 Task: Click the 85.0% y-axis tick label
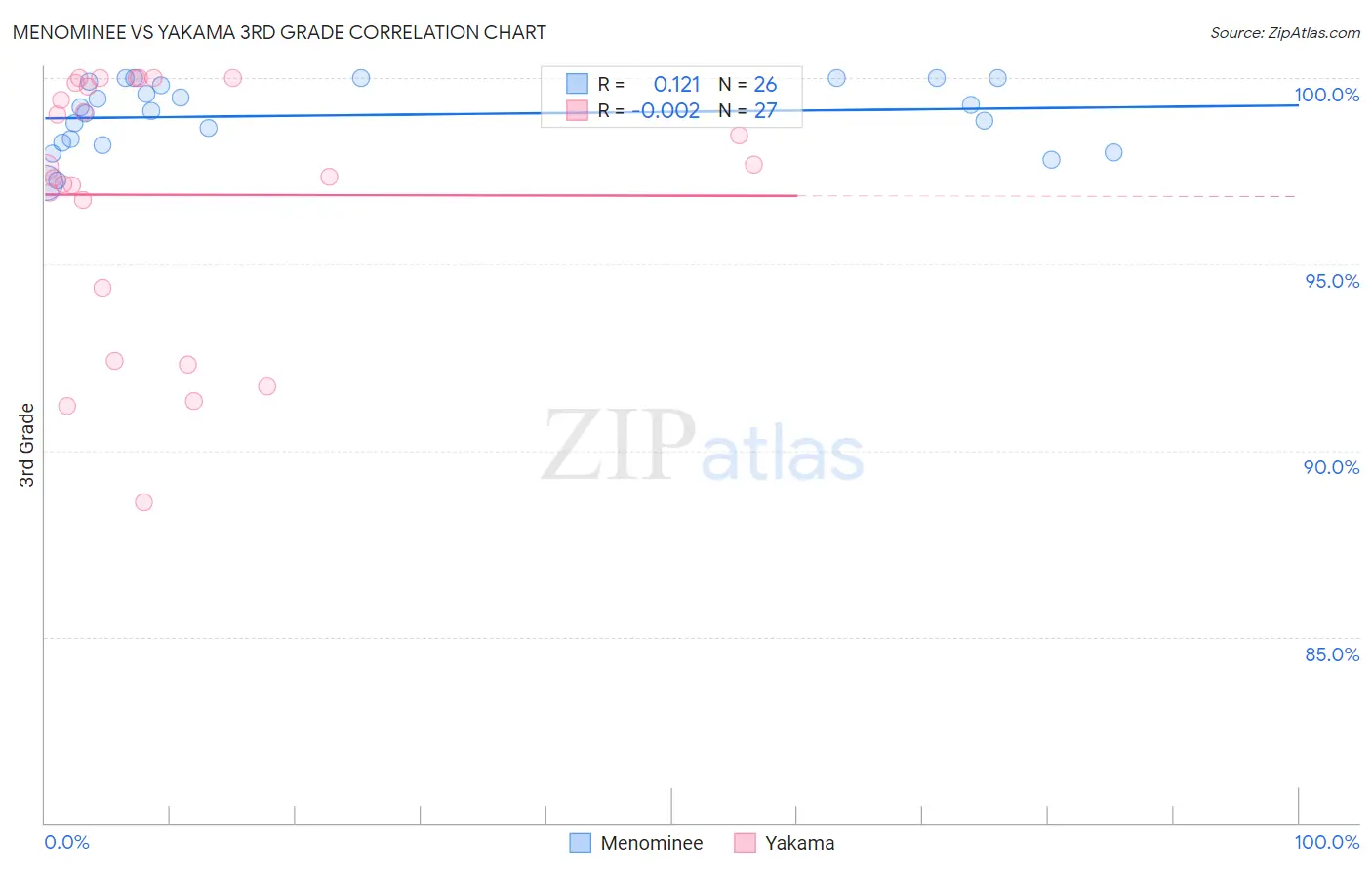tap(1332, 654)
